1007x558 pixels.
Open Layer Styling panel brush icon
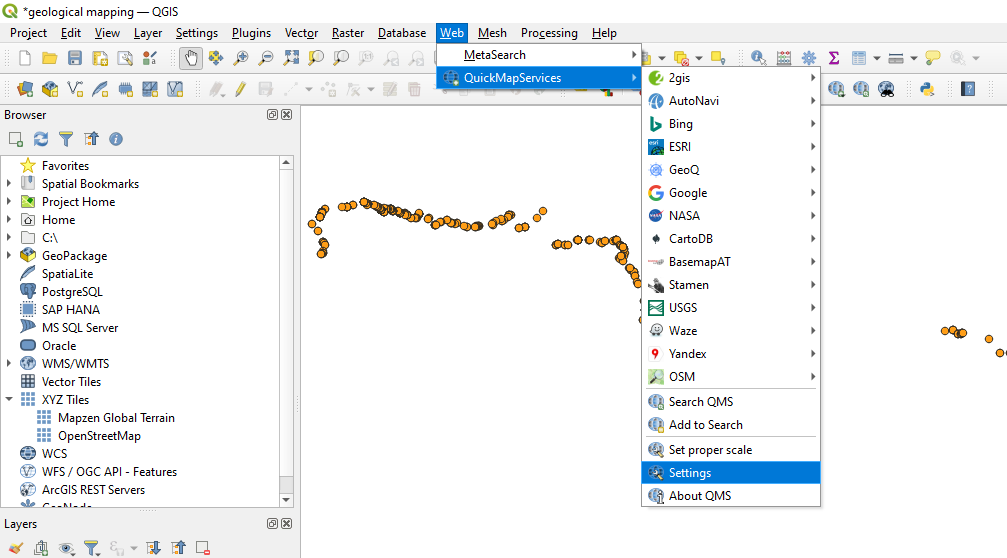15,548
